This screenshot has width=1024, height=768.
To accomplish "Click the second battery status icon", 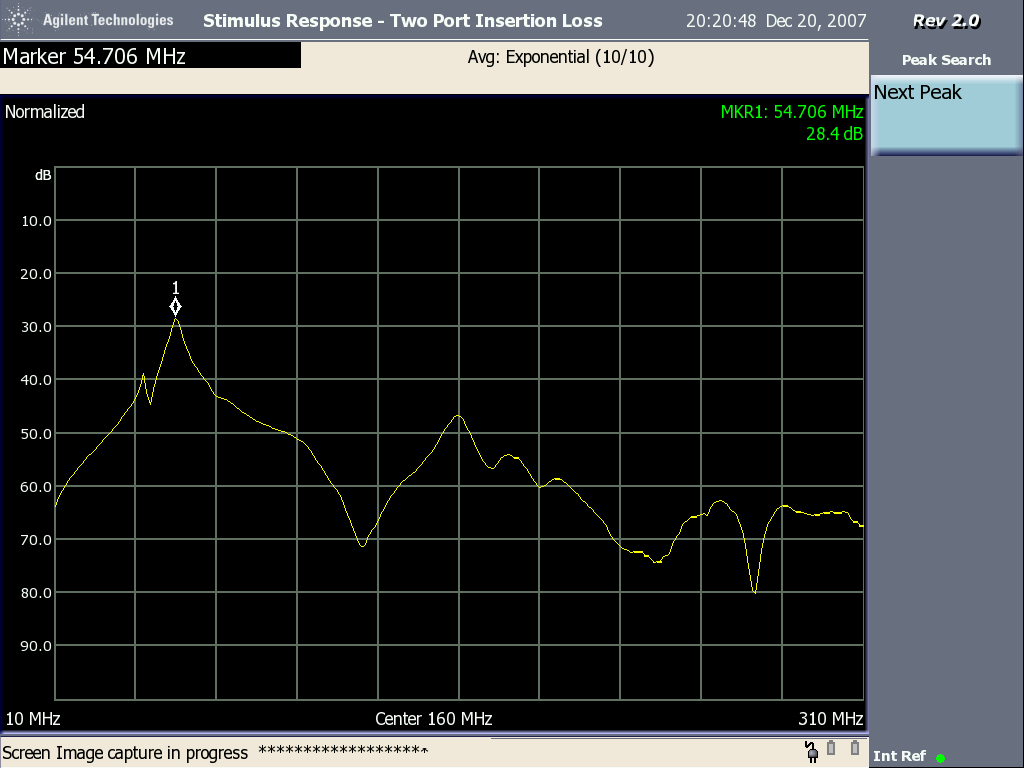I will click(854, 748).
